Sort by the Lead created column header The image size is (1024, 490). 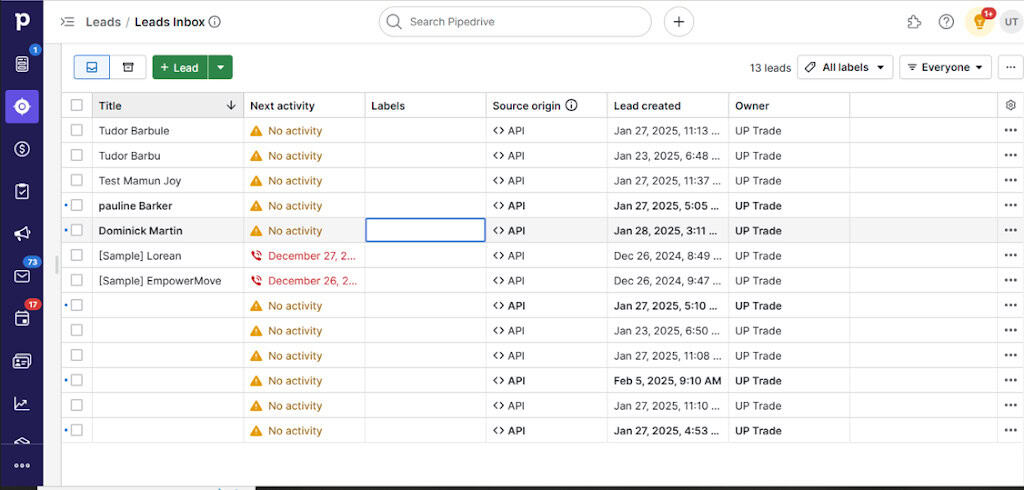coord(647,105)
